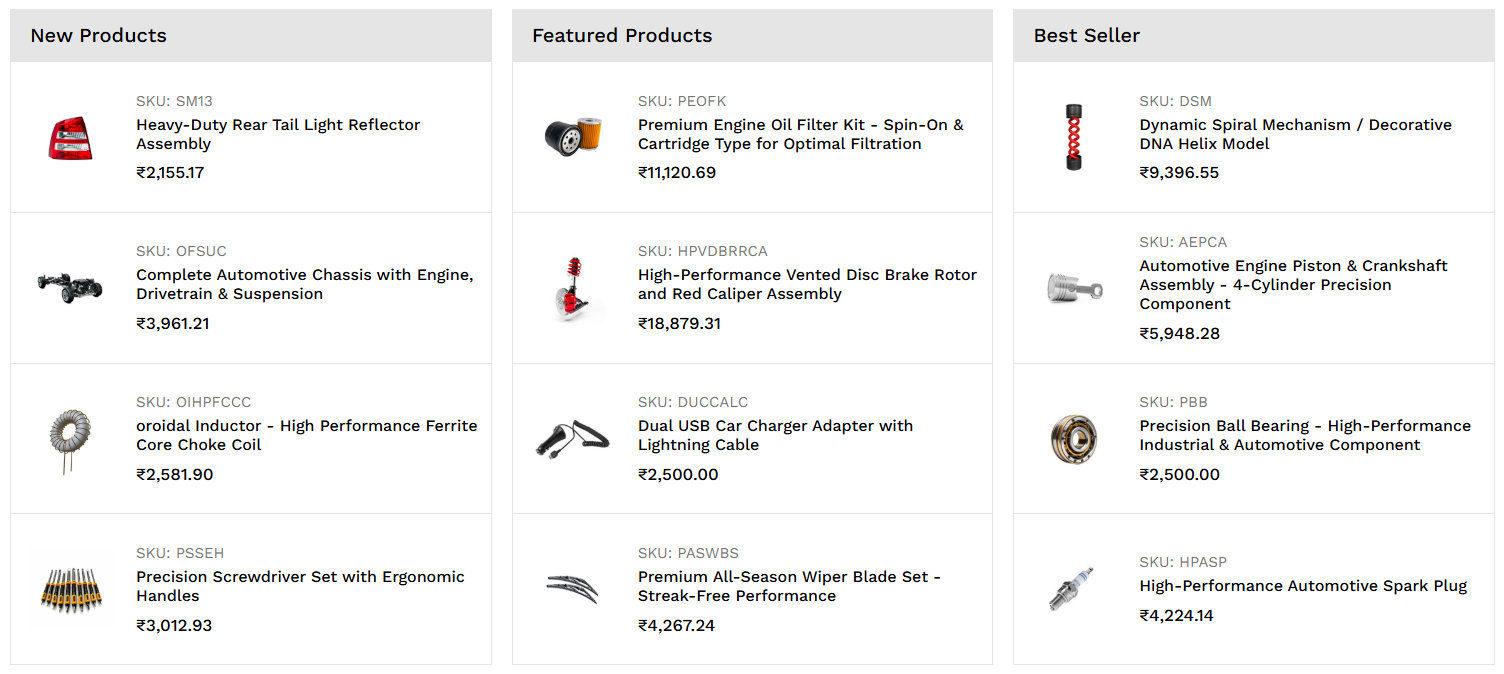Click the Best Seller section header

coord(1086,36)
